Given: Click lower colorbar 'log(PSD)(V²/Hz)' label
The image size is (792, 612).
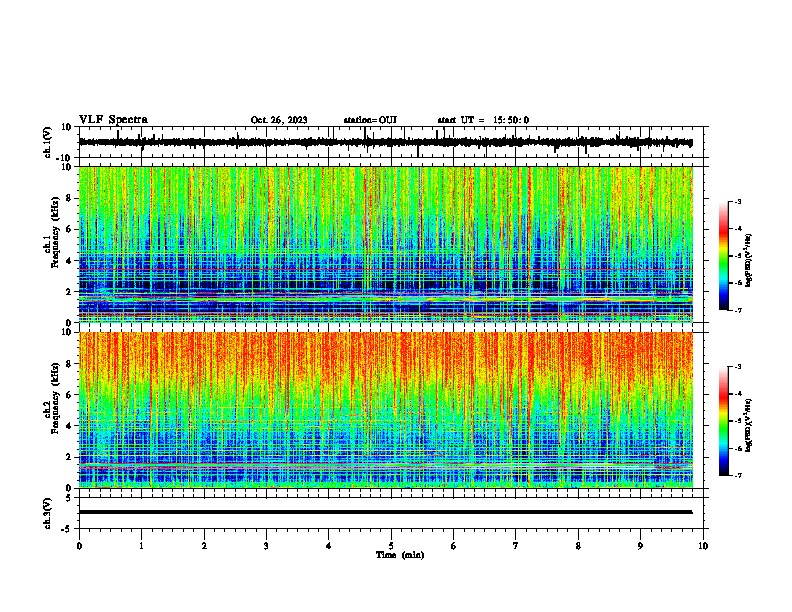Looking at the screenshot, I should pyautogui.click(x=749, y=425).
